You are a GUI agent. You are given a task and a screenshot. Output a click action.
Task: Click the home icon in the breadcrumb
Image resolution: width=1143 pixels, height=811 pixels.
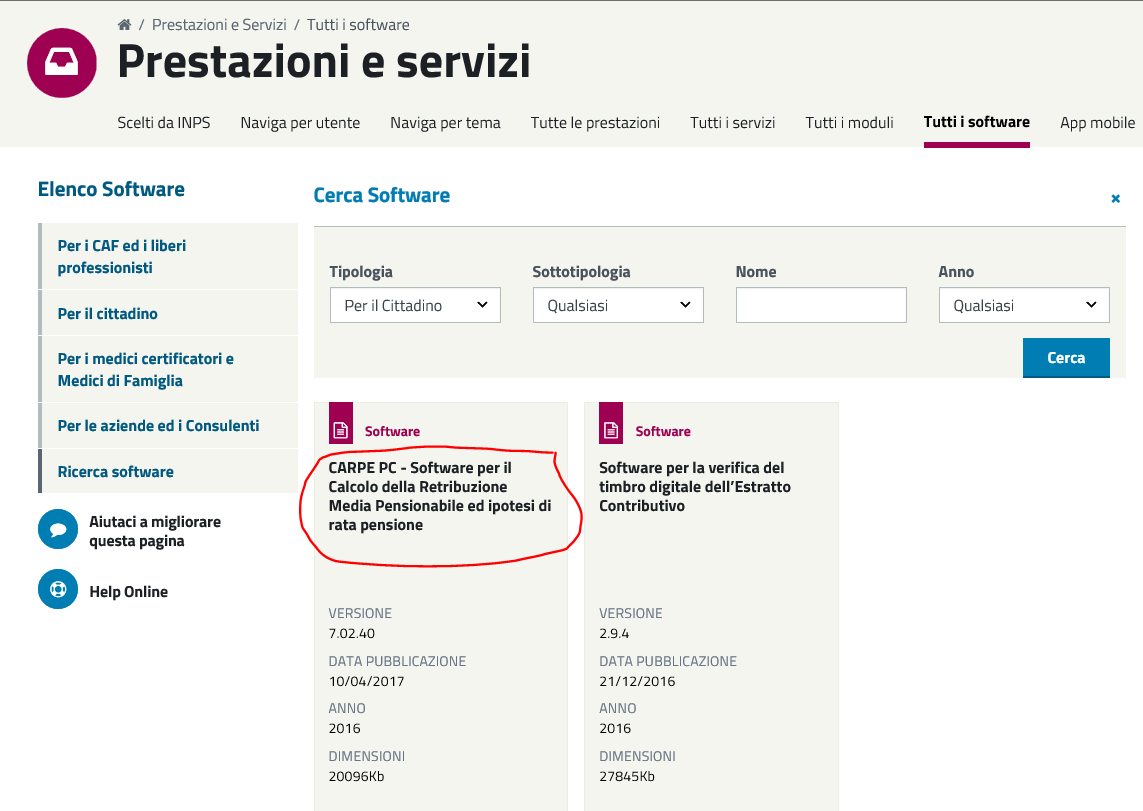124,24
